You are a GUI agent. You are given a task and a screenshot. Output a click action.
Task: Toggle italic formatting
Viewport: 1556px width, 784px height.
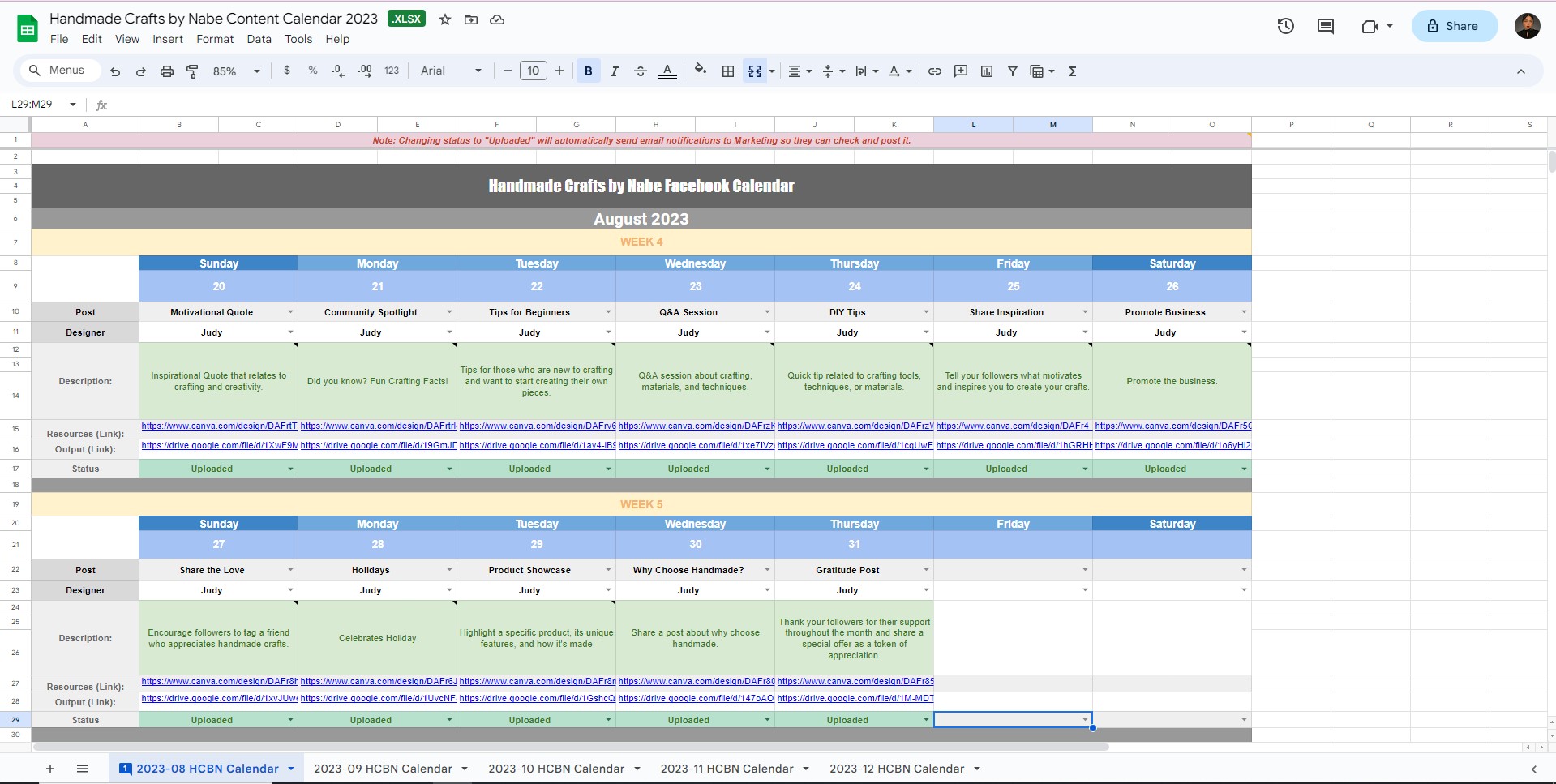click(615, 71)
